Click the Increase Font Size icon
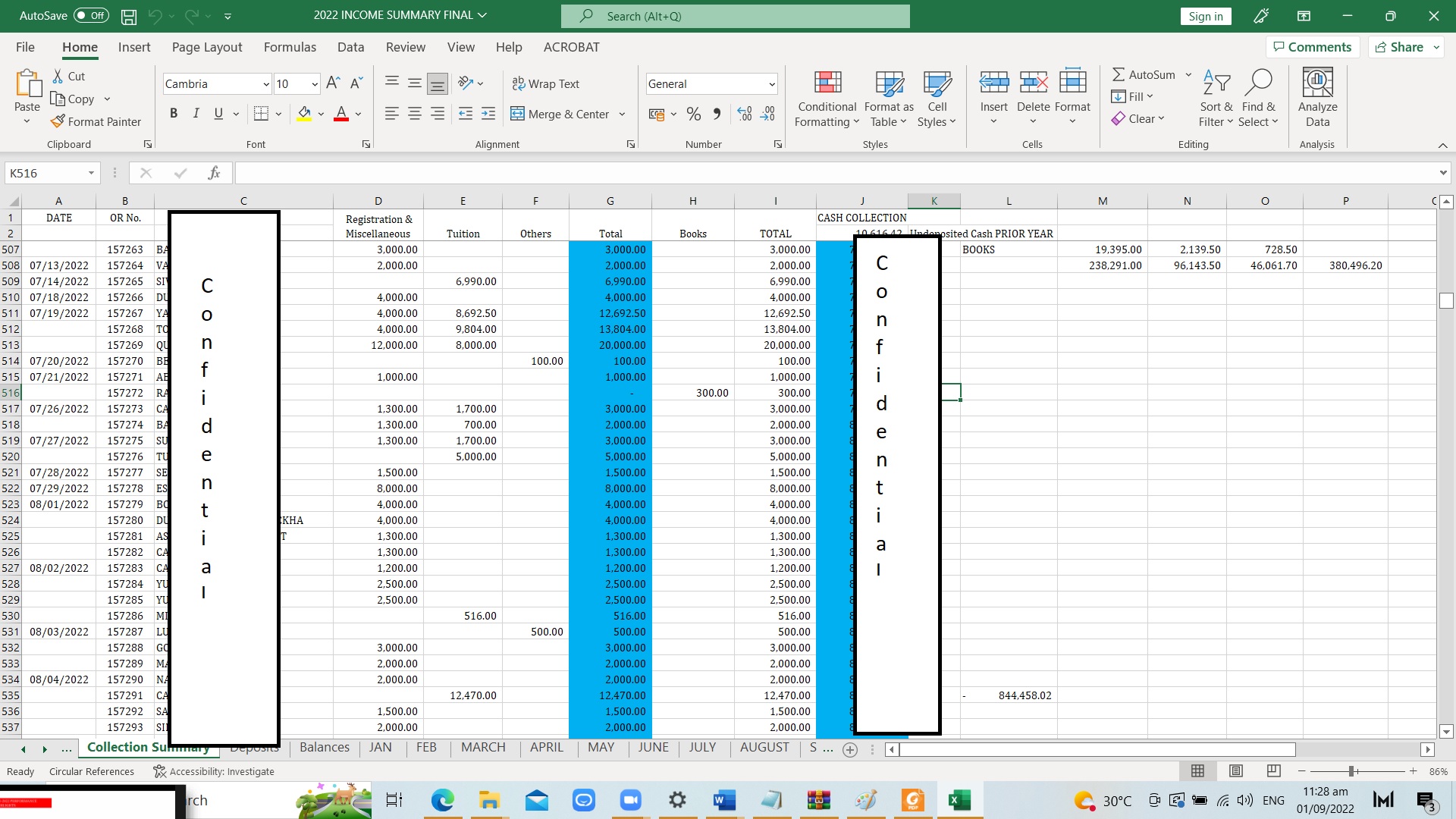This screenshot has width=1456, height=819. pyautogui.click(x=332, y=83)
